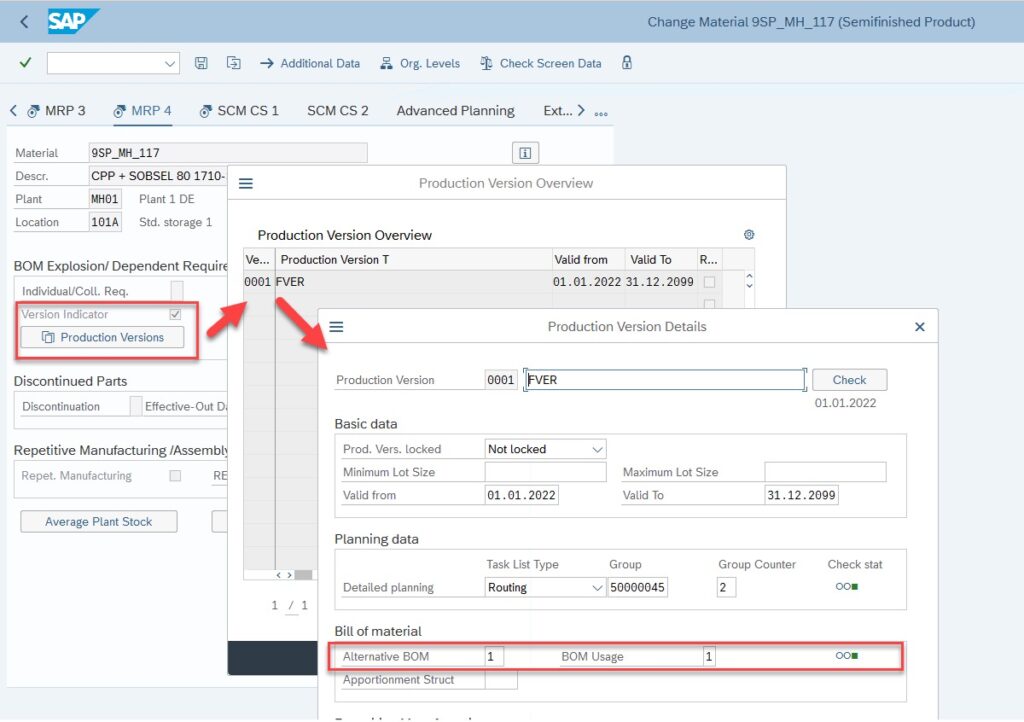Open the command field dropdown
This screenshot has width=1024, height=722.
coord(170,63)
